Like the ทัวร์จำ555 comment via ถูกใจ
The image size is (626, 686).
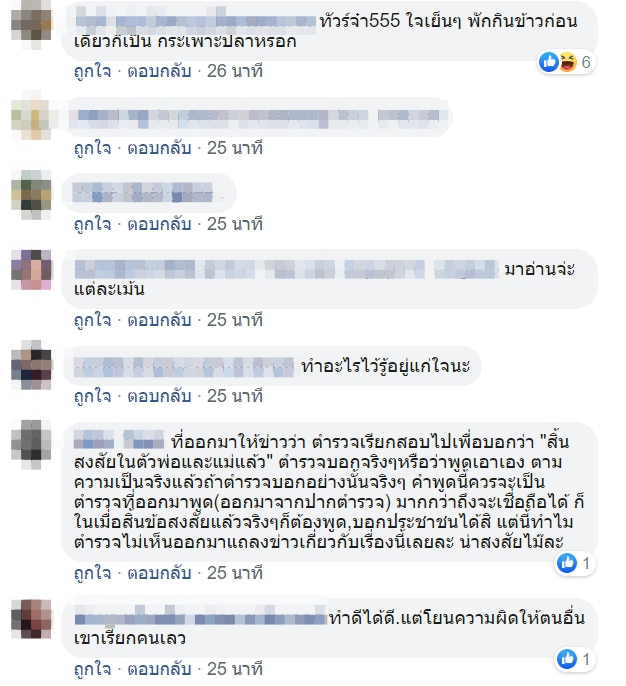[x=92, y=71]
